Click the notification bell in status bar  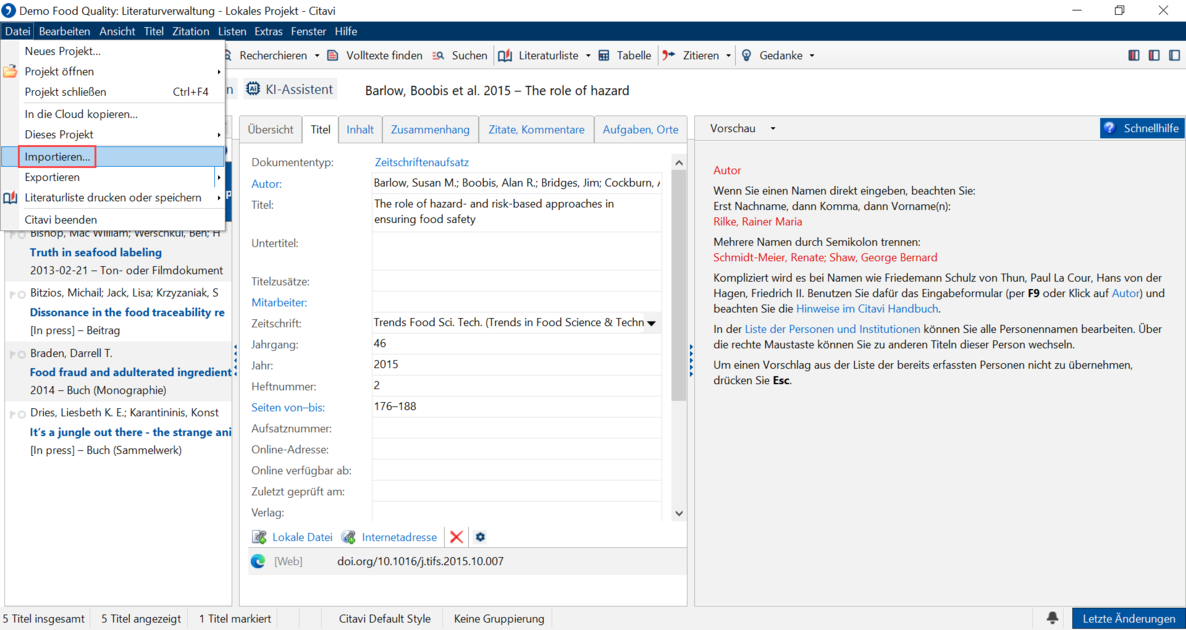[x=1052, y=619]
